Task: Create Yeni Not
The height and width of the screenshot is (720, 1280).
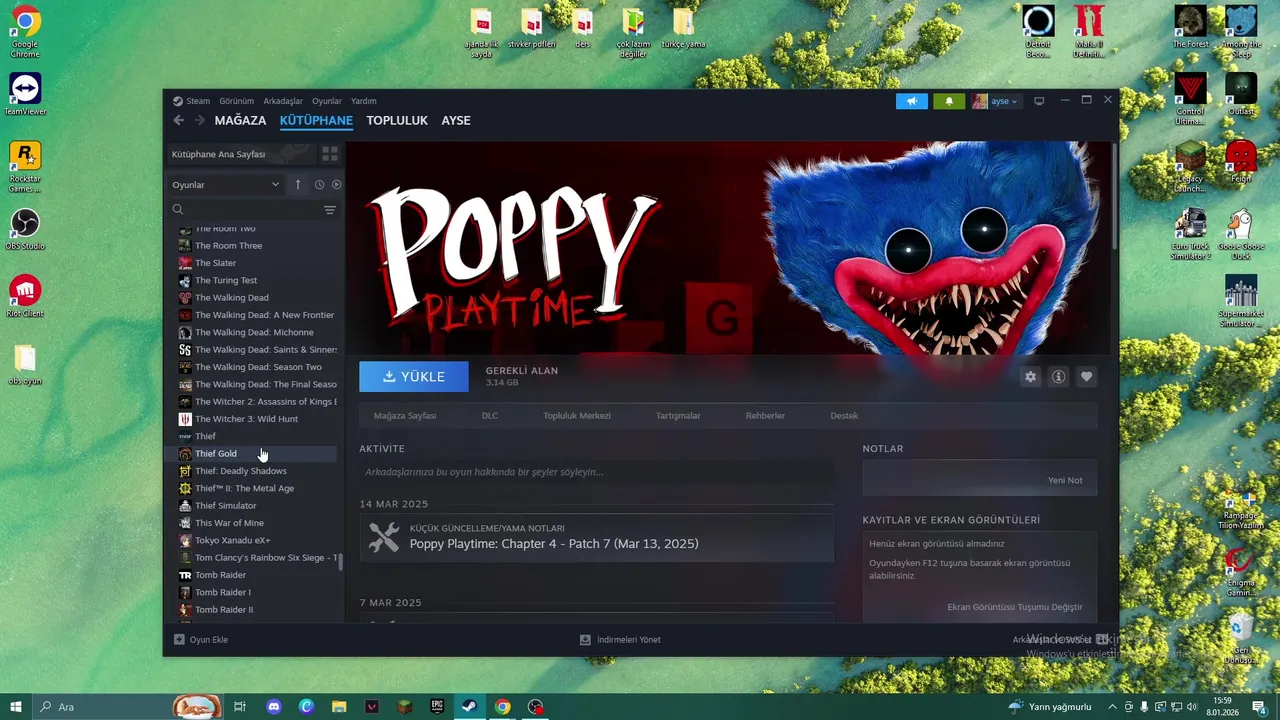Action: [1065, 480]
